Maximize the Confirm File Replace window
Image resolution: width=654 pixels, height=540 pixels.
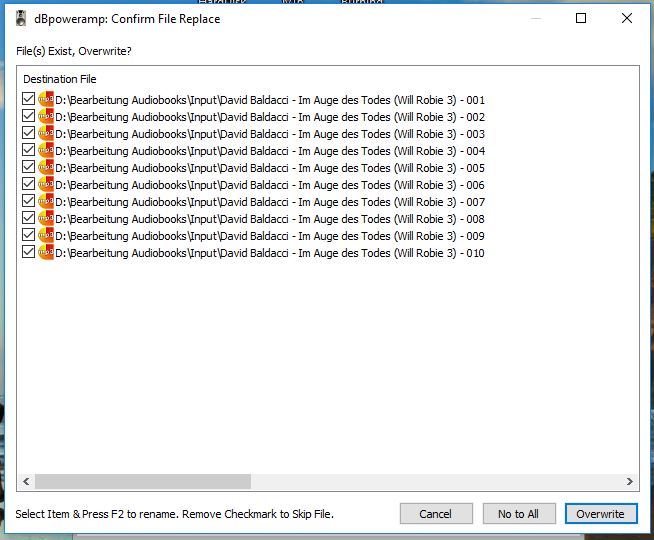[581, 18]
